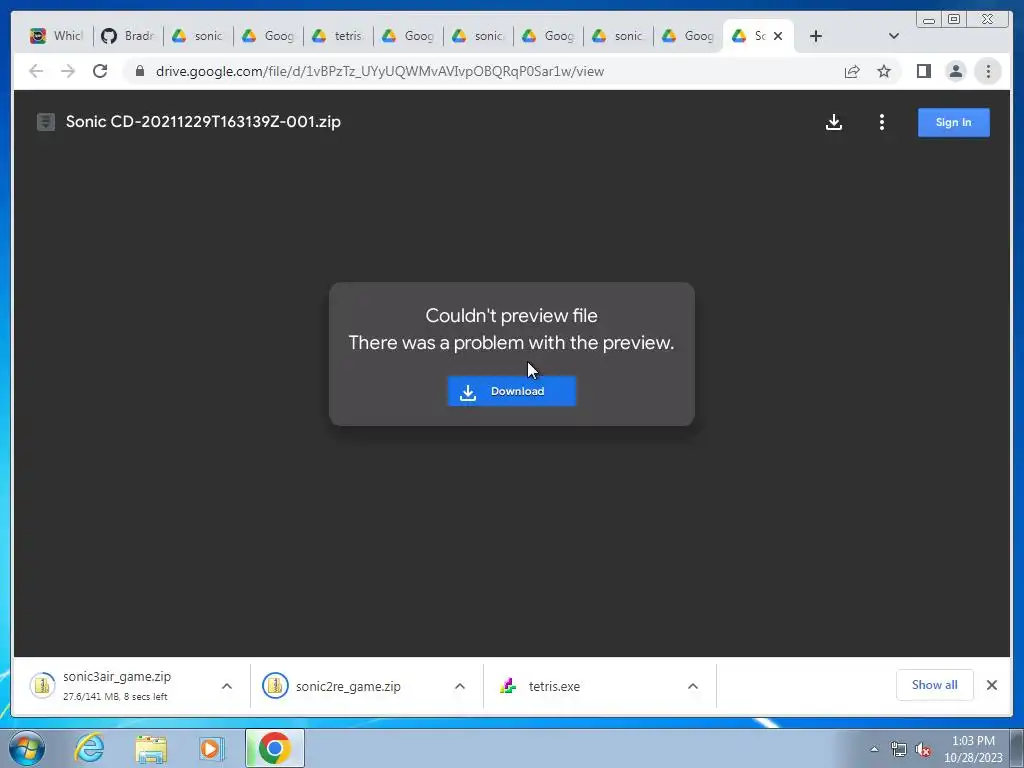Click the sonic2re_game.zip file icon
Image resolution: width=1024 pixels, height=768 pixels.
(x=275, y=686)
